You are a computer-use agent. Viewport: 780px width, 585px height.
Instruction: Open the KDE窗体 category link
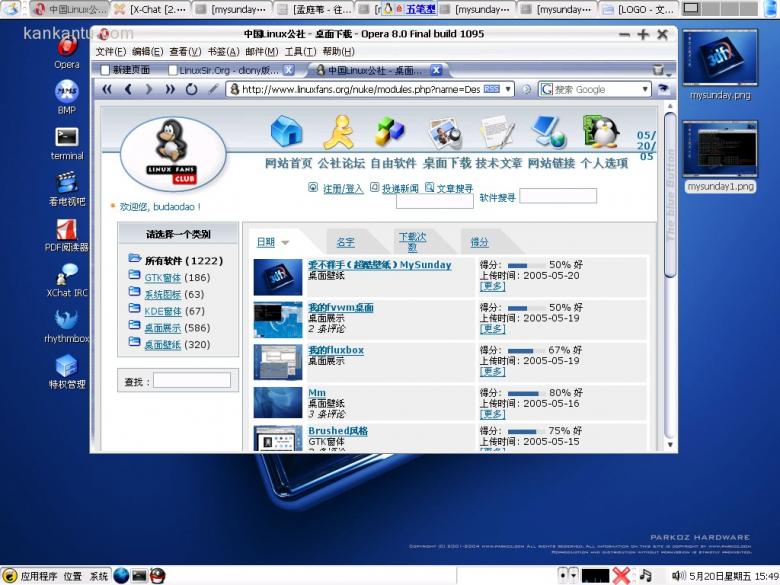tap(163, 311)
